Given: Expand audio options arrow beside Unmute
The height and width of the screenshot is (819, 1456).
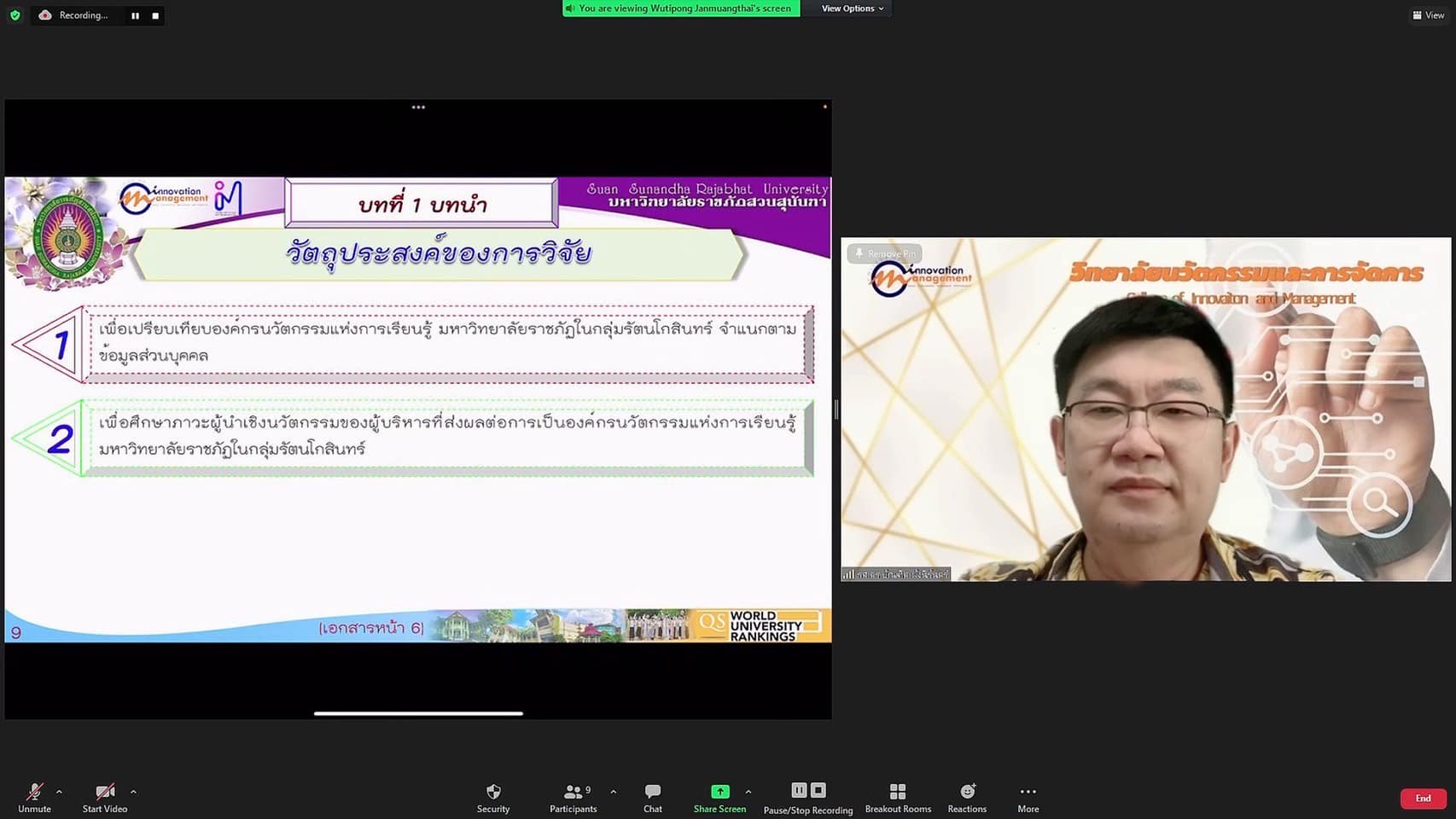Looking at the screenshot, I should (59, 792).
